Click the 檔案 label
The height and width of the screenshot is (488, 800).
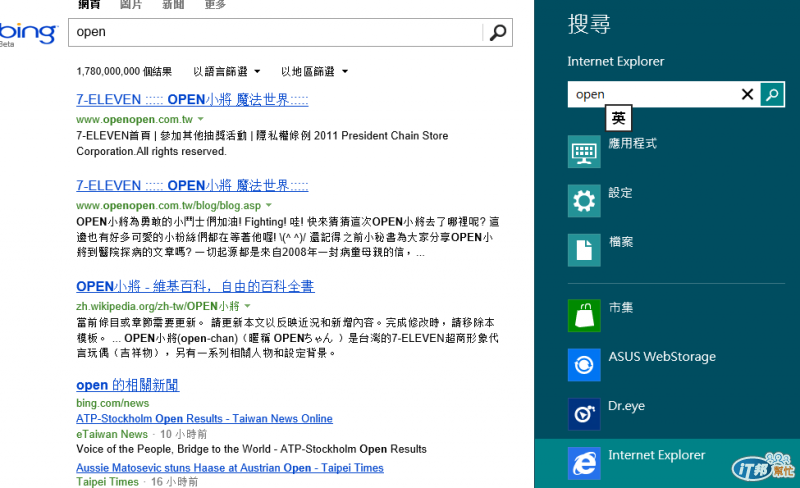pos(621,242)
